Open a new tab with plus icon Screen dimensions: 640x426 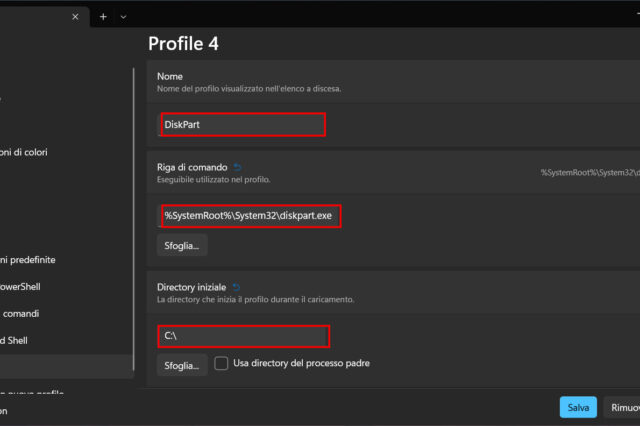[x=103, y=17]
